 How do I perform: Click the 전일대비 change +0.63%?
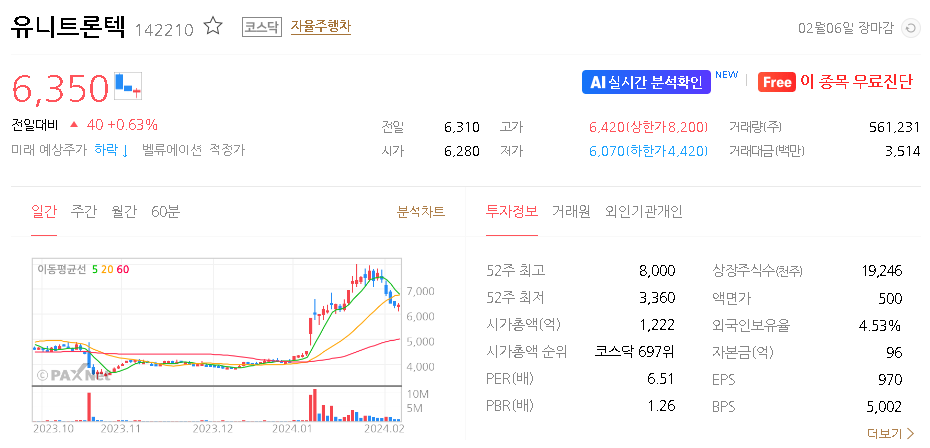(x=132, y=125)
